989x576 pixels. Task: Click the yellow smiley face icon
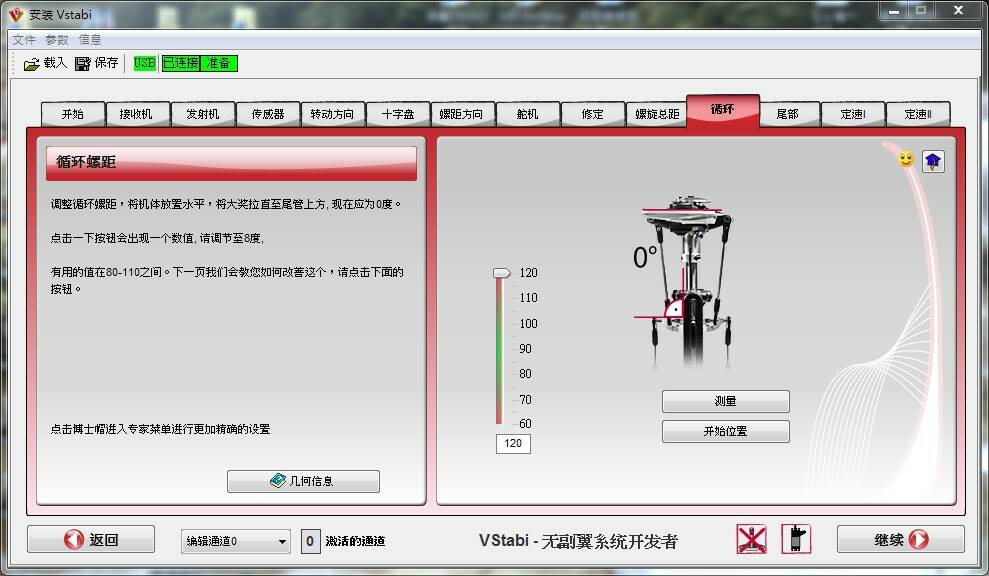(906, 160)
